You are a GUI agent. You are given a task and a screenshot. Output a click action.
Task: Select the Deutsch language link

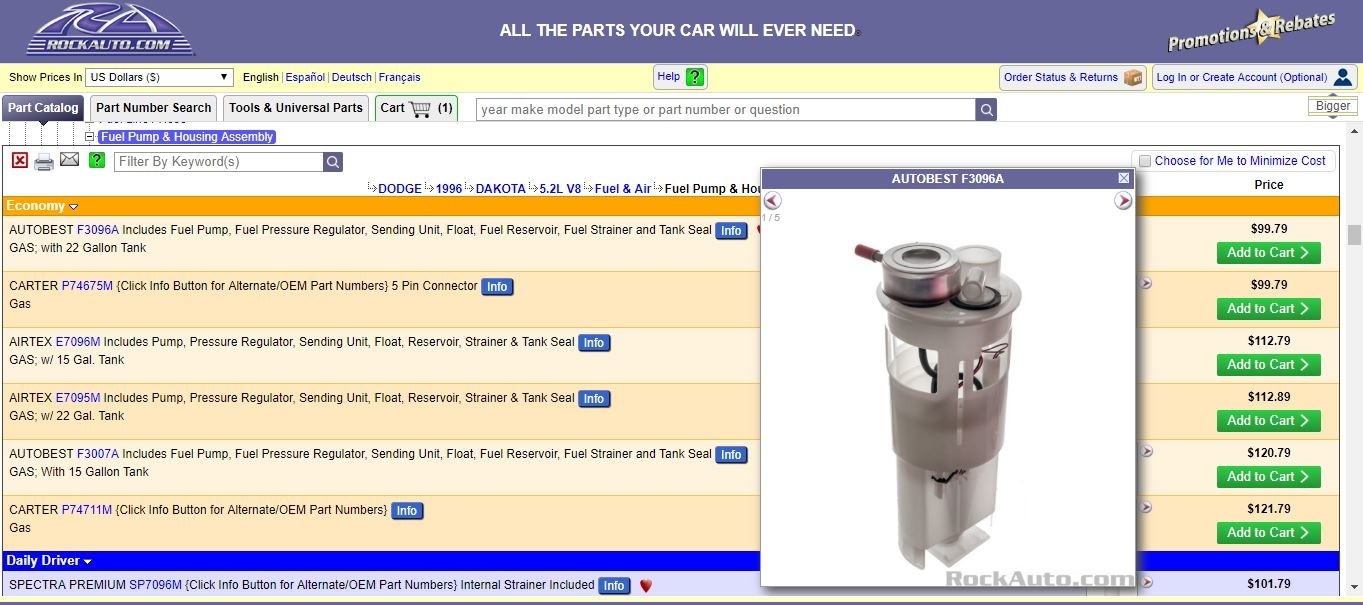point(352,77)
